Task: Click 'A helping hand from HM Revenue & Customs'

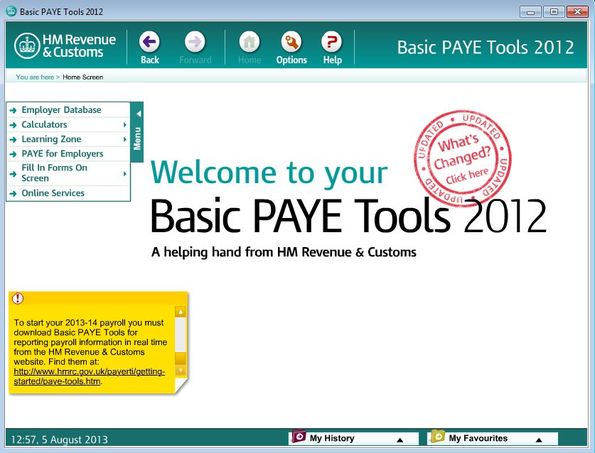Action: (x=283, y=252)
